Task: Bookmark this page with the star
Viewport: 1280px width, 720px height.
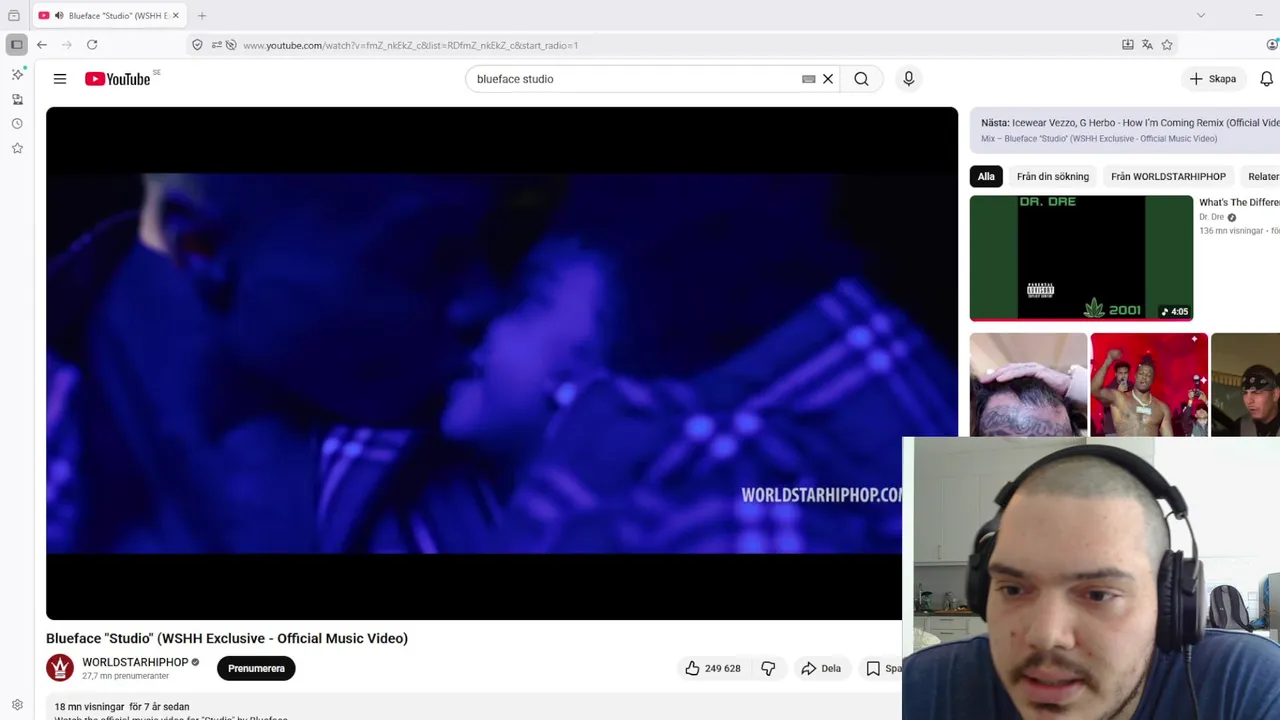Action: 1167,45
